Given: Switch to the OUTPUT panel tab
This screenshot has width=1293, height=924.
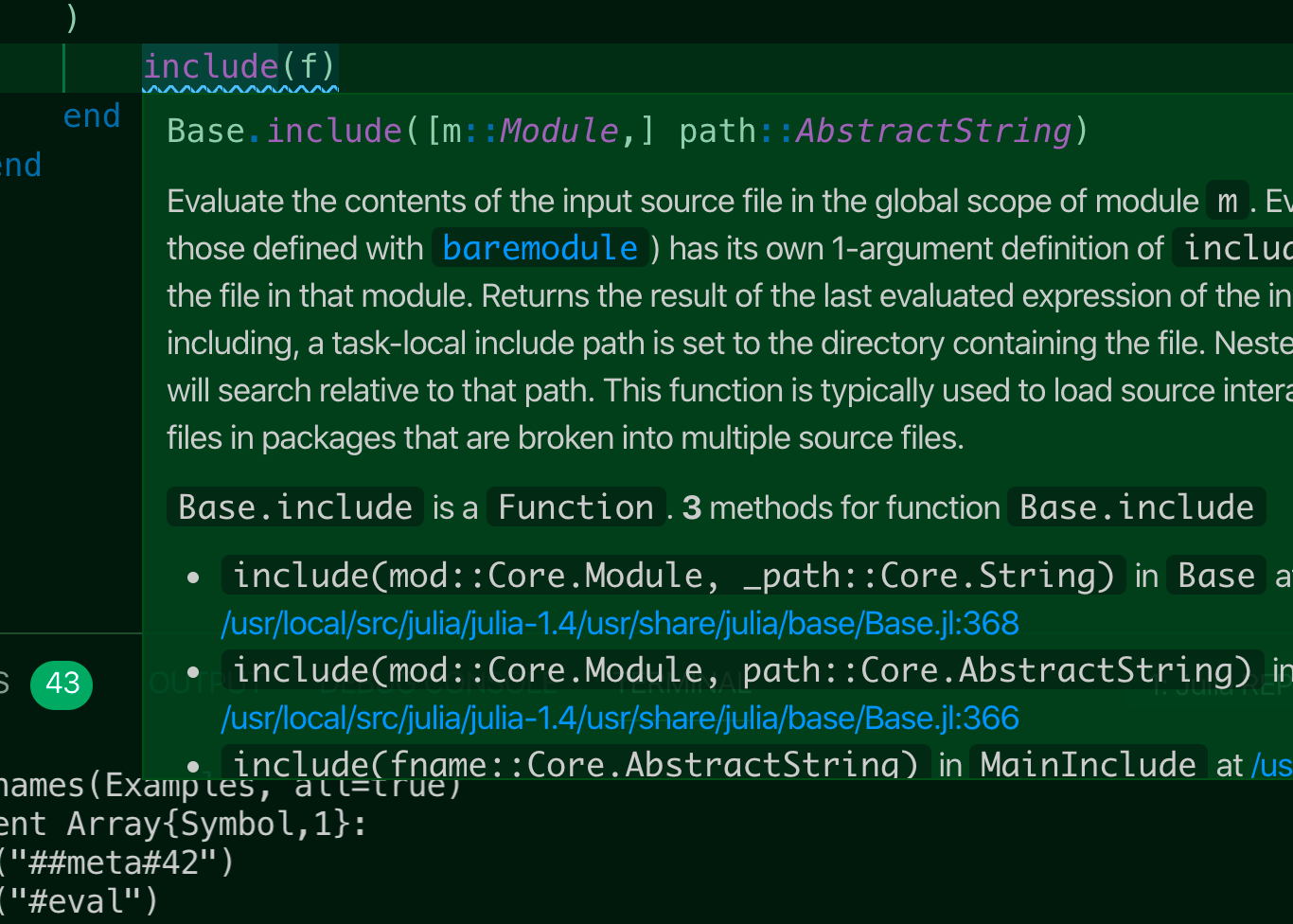Looking at the screenshot, I should (x=204, y=684).
